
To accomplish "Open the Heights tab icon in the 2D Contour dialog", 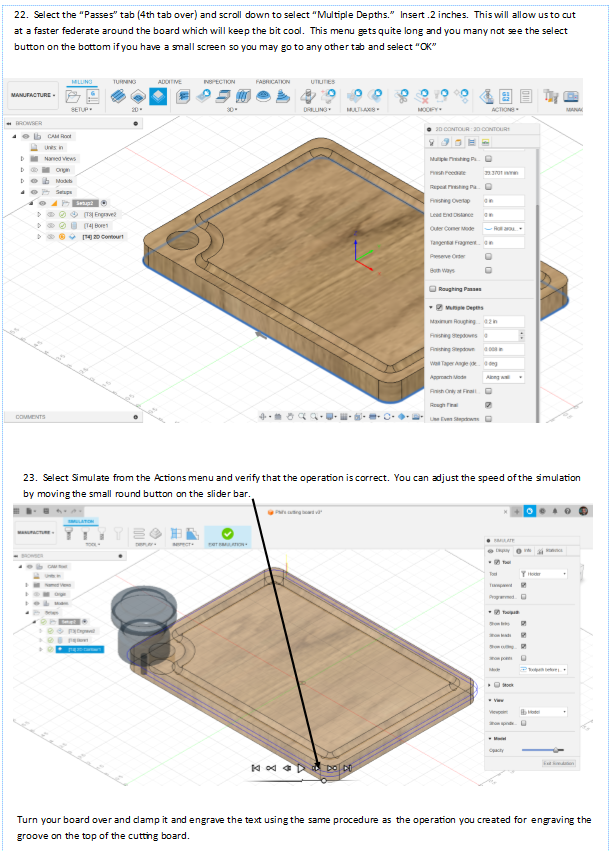I will coord(458,142).
